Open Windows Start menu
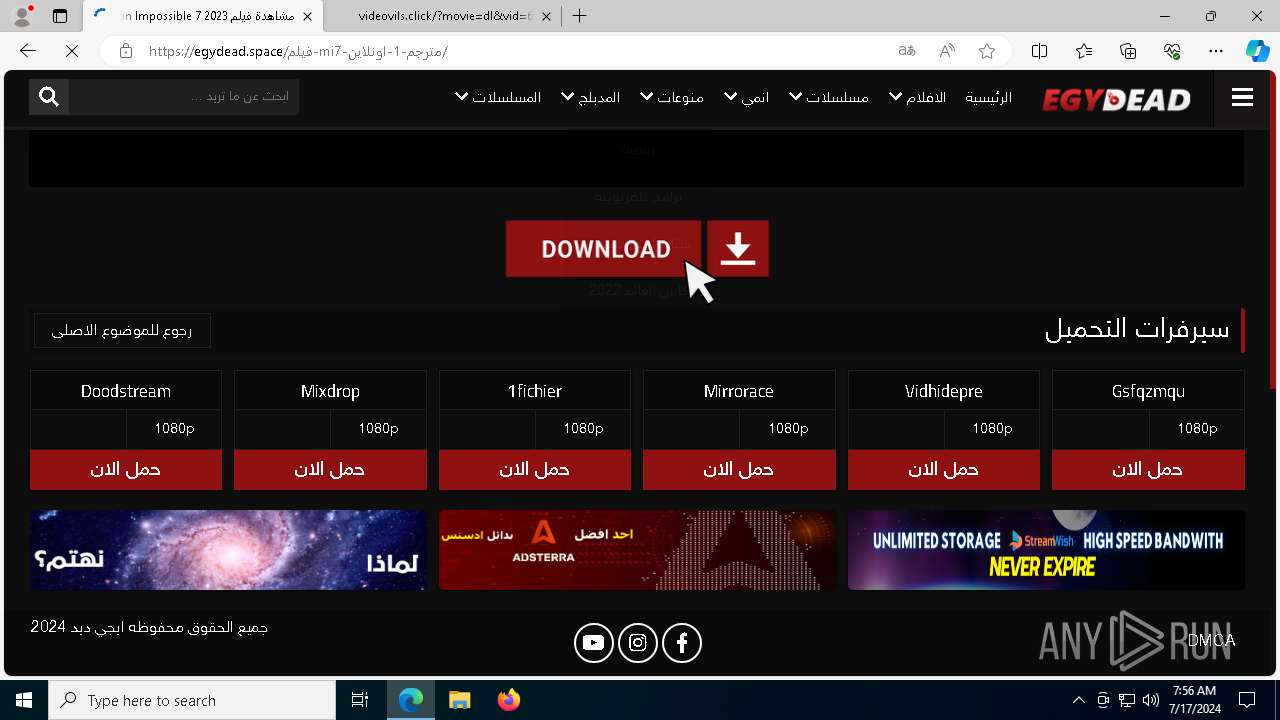Viewport: 1280px width, 720px height. [x=24, y=700]
